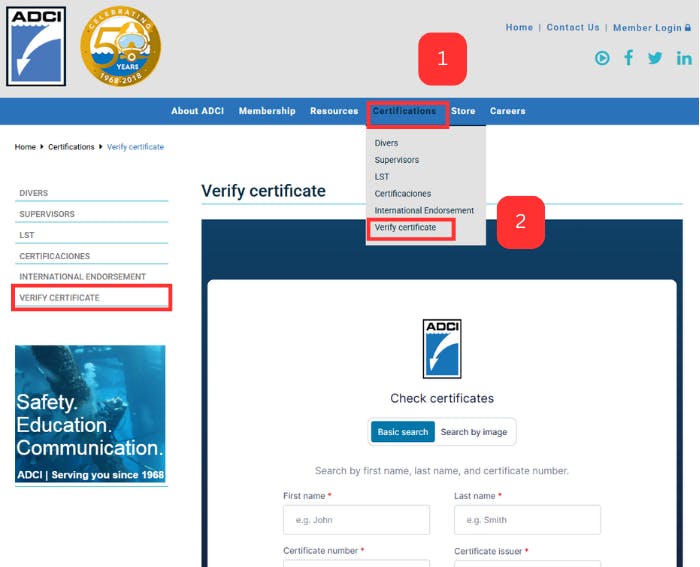700x567 pixels.
Task: Select Divers in Certifications dropdown
Action: tap(386, 143)
